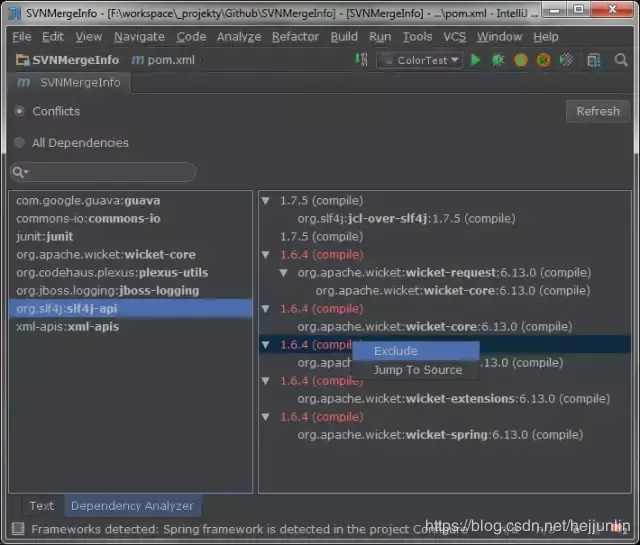
Task: Open the ColorTest run configuration dropdown
Action: click(420, 60)
